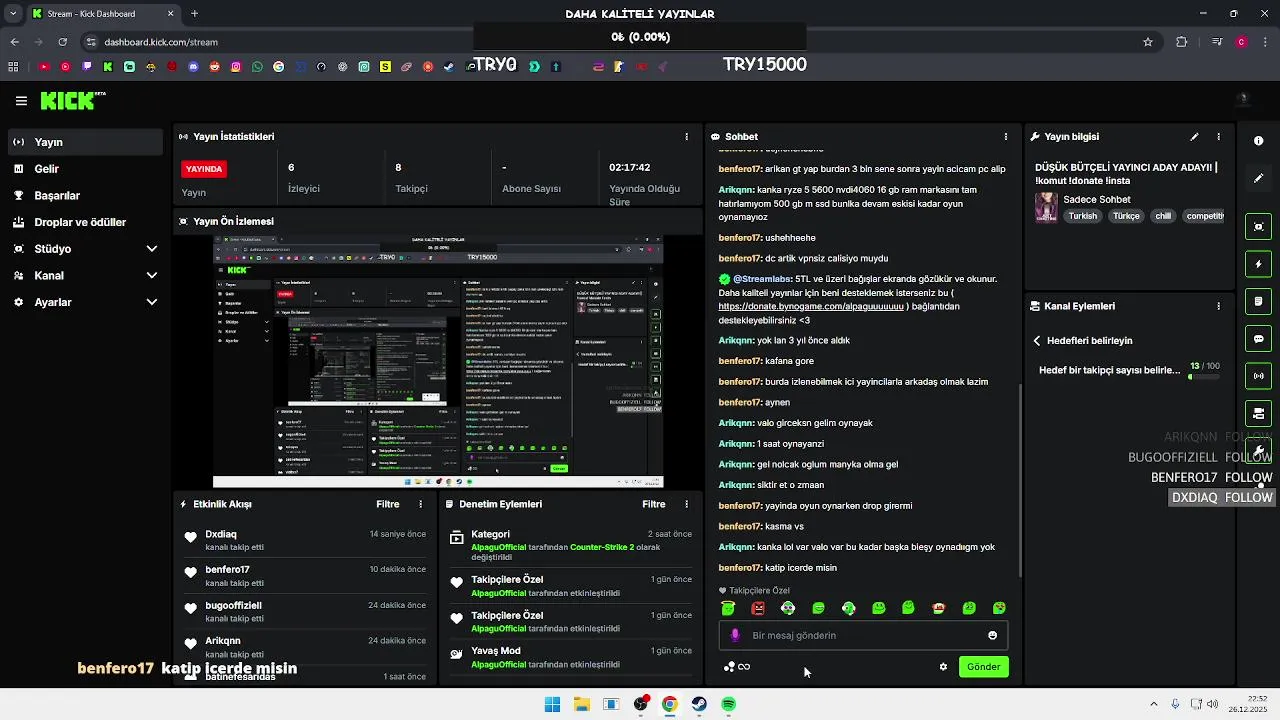This screenshot has width=1280, height=720.
Task: Open Spotify from the taskbar
Action: (729, 704)
